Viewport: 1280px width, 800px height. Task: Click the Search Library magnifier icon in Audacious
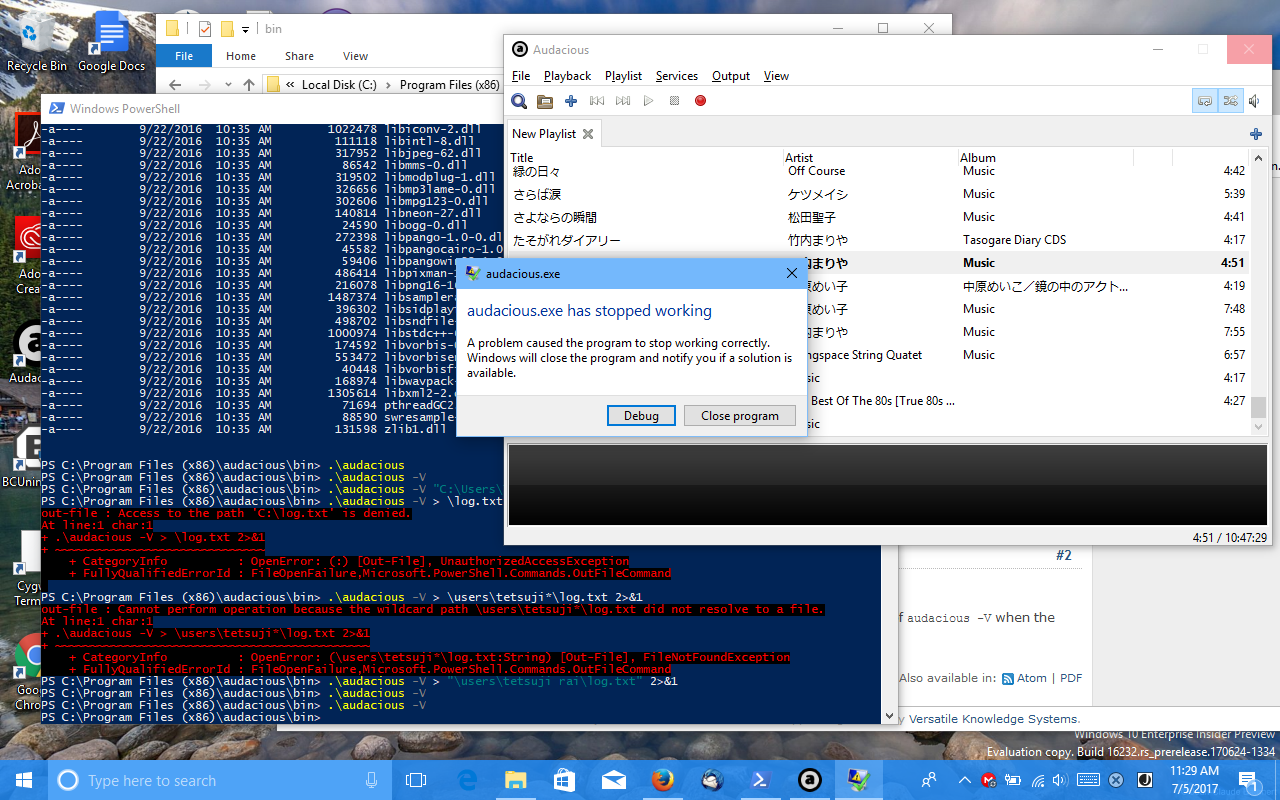coord(519,101)
